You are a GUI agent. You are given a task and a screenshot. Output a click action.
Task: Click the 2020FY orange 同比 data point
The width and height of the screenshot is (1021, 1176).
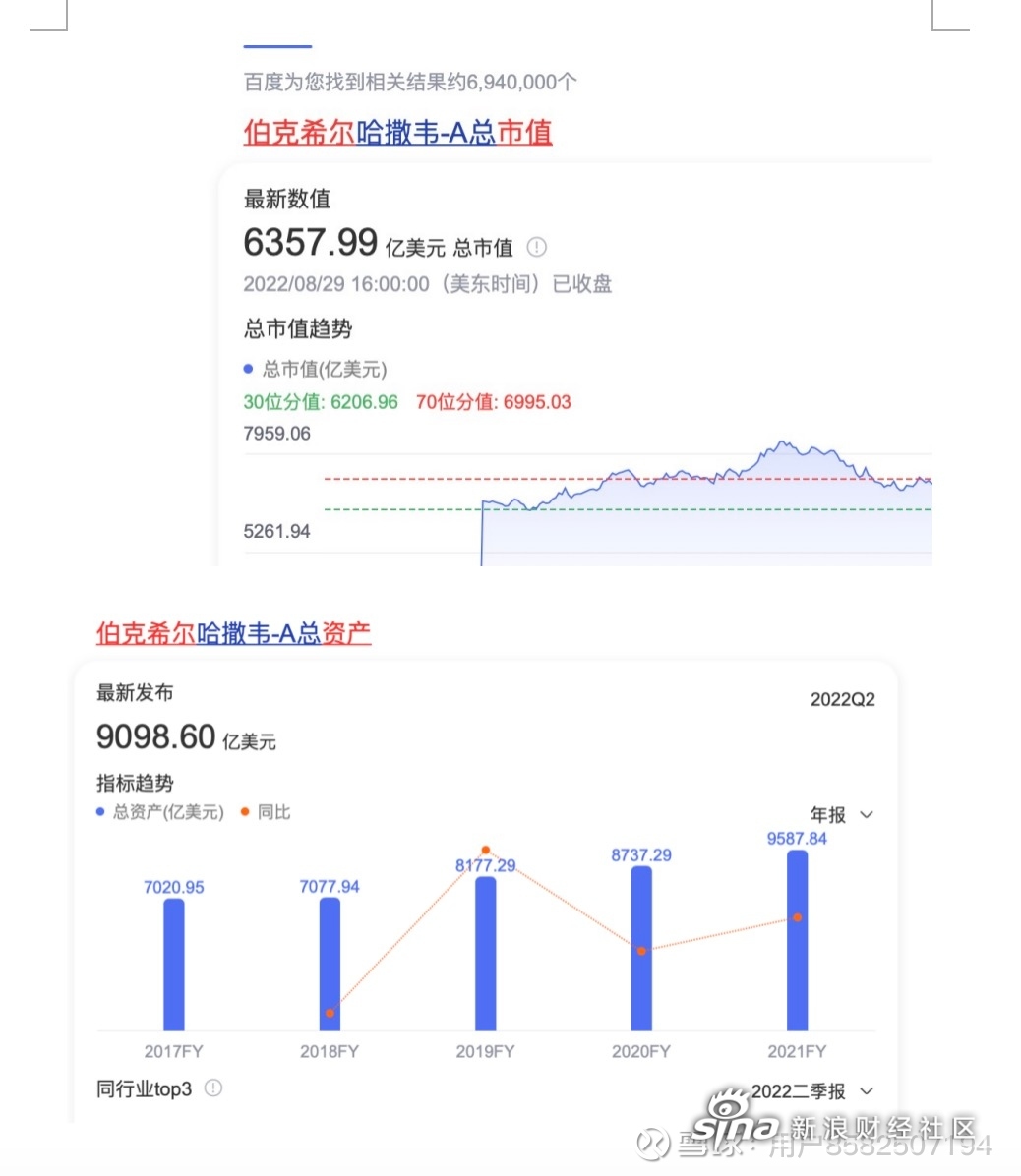[641, 951]
